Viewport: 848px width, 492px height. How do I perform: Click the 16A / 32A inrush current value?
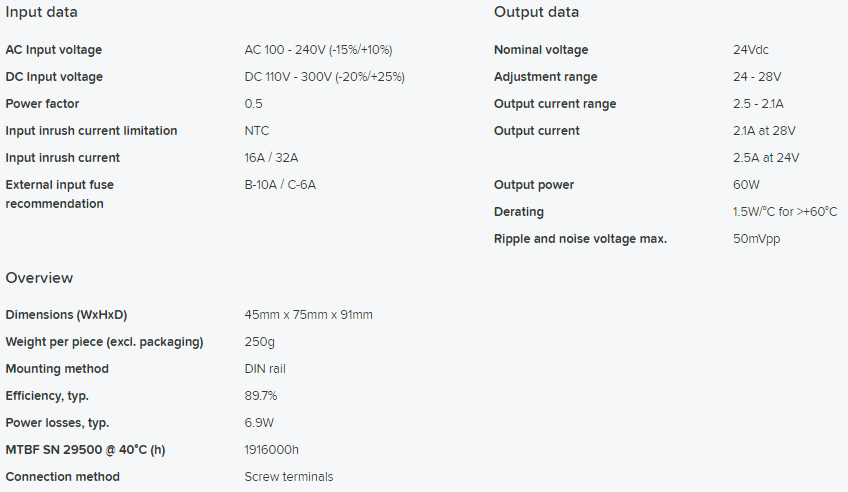click(x=271, y=158)
